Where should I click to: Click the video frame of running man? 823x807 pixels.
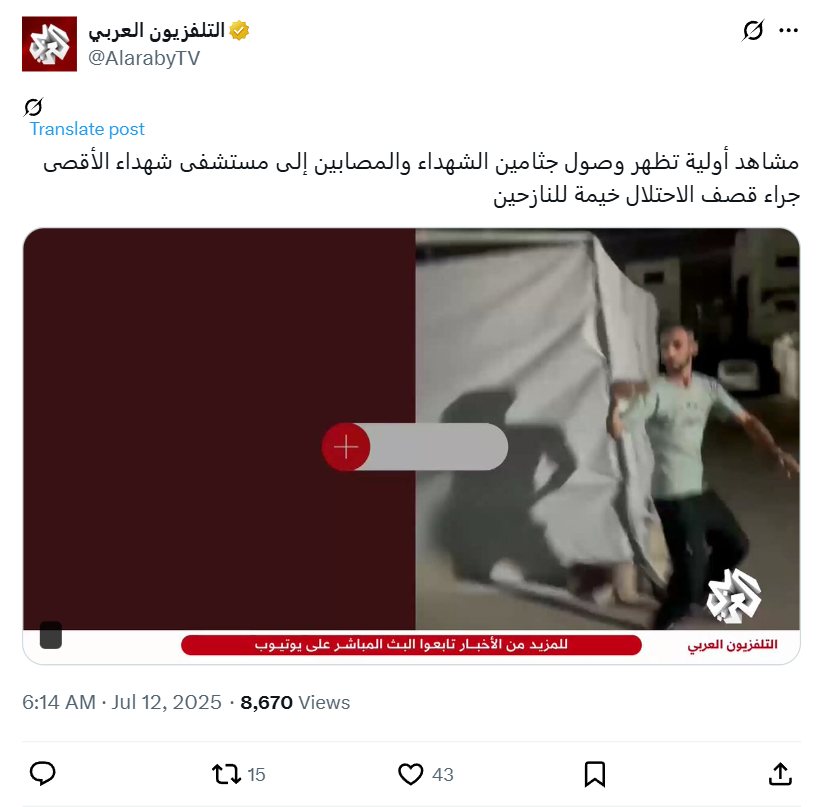coord(607,429)
